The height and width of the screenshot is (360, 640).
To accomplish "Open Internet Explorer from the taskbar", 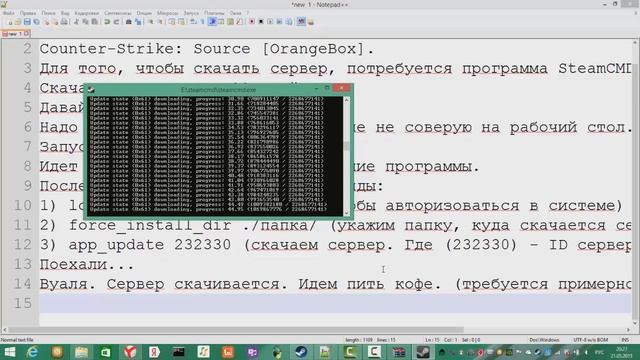I will 32,352.
